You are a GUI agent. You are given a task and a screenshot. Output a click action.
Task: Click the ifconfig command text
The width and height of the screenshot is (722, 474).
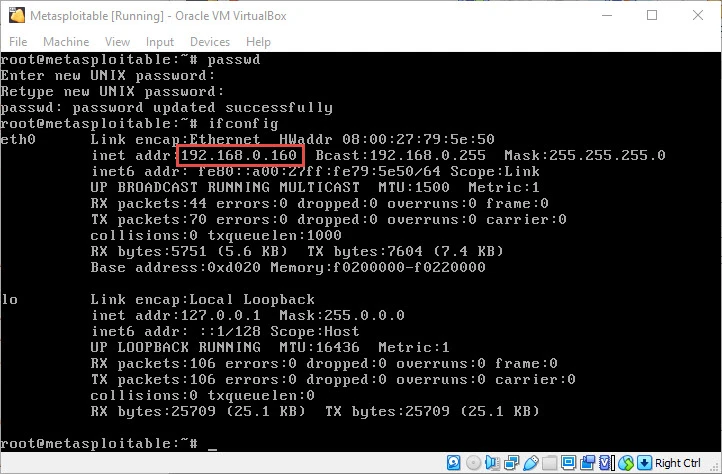243,123
